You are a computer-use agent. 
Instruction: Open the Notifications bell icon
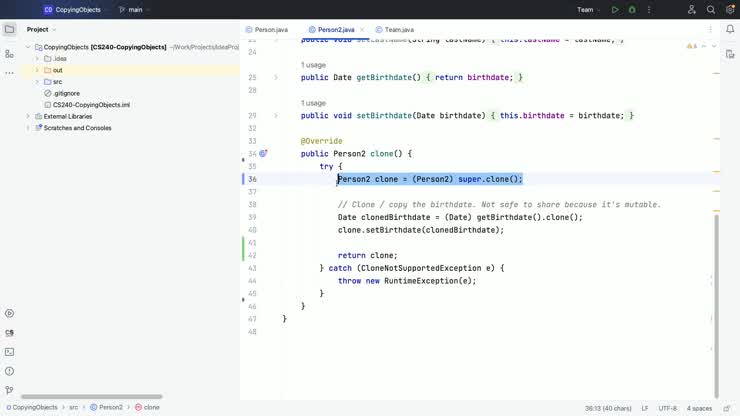(730, 30)
